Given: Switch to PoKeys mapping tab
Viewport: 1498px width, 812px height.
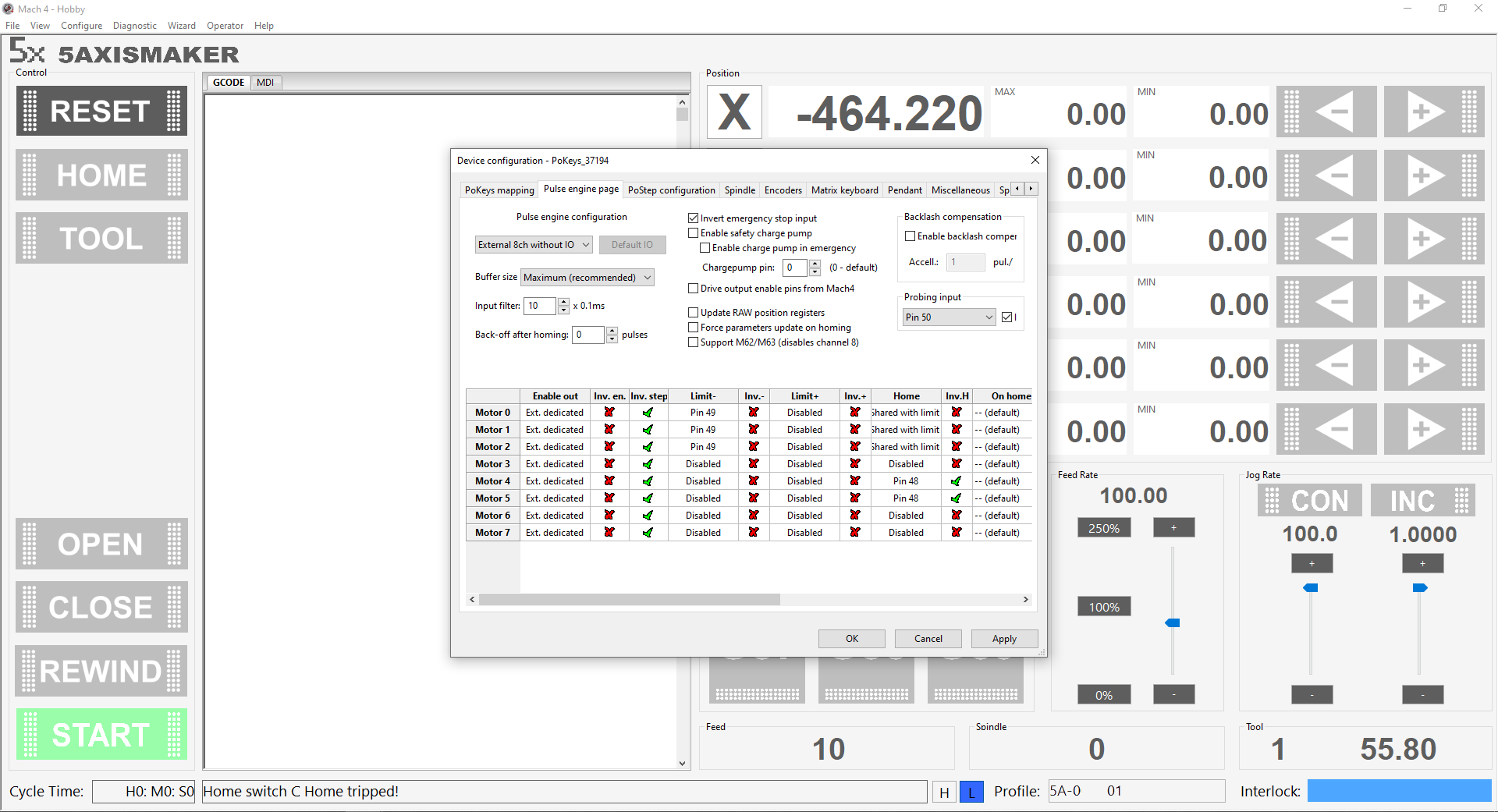Looking at the screenshot, I should [499, 190].
